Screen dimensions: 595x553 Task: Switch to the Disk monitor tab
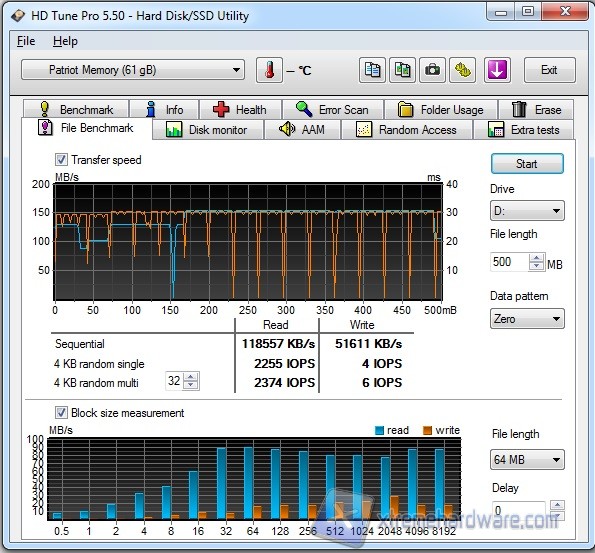click(208, 130)
